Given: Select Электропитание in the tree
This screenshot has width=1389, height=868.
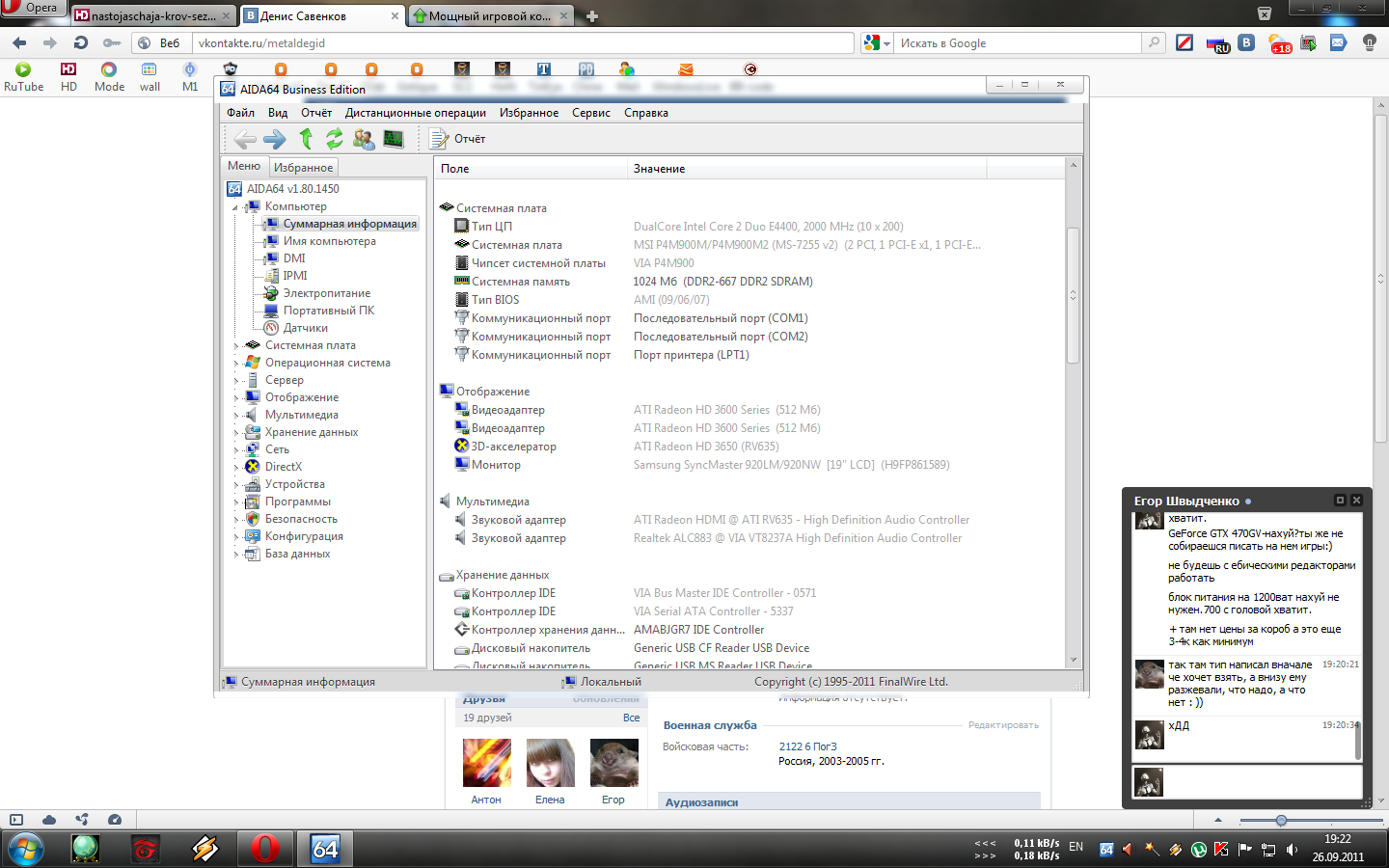Looking at the screenshot, I should click(x=326, y=293).
